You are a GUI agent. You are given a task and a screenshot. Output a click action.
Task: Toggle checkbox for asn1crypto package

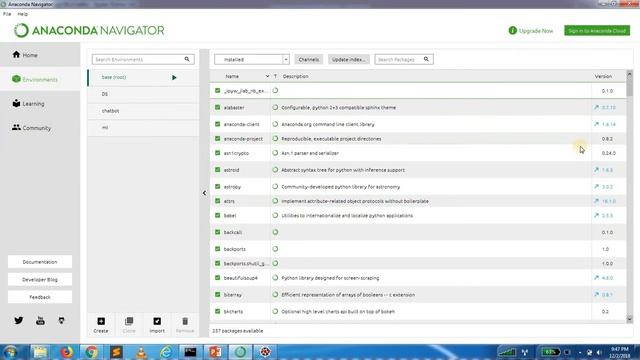point(218,153)
